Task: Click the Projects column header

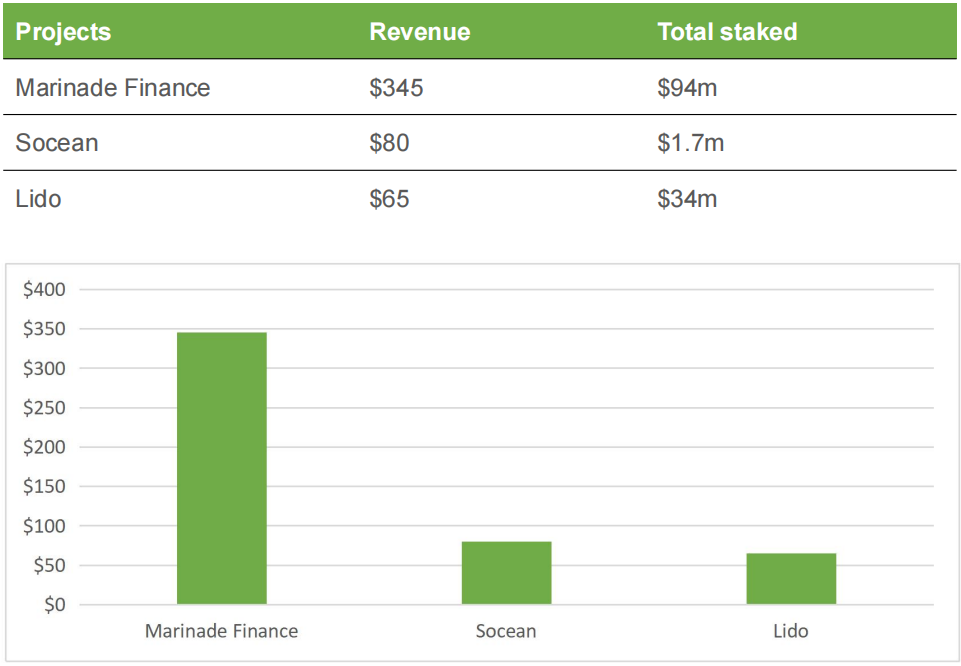Action: pyautogui.click(x=63, y=32)
